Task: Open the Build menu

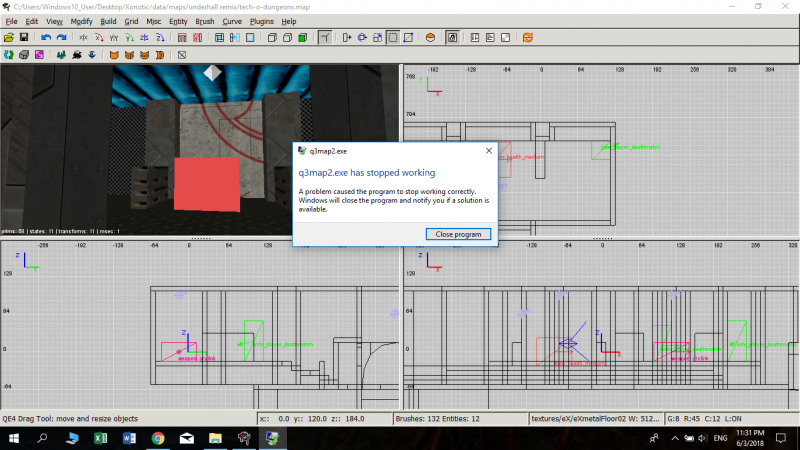Action: (108, 21)
